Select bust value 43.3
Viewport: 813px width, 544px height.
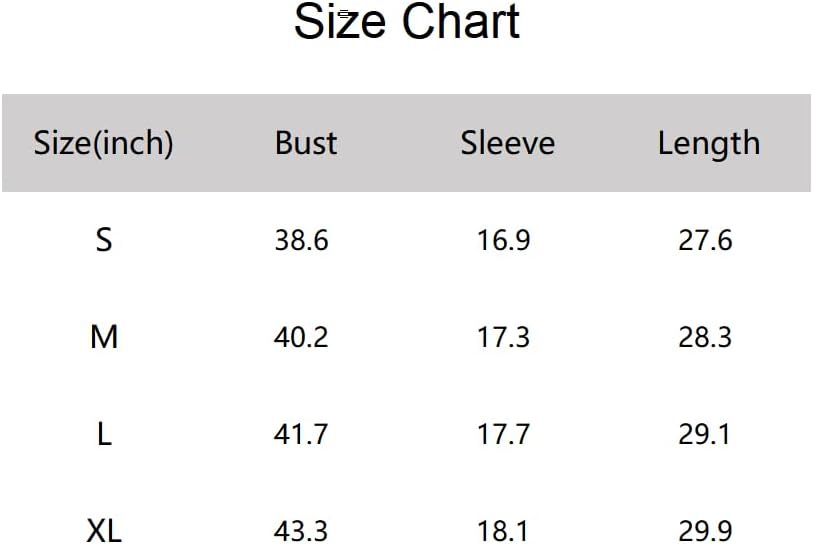coord(301,529)
